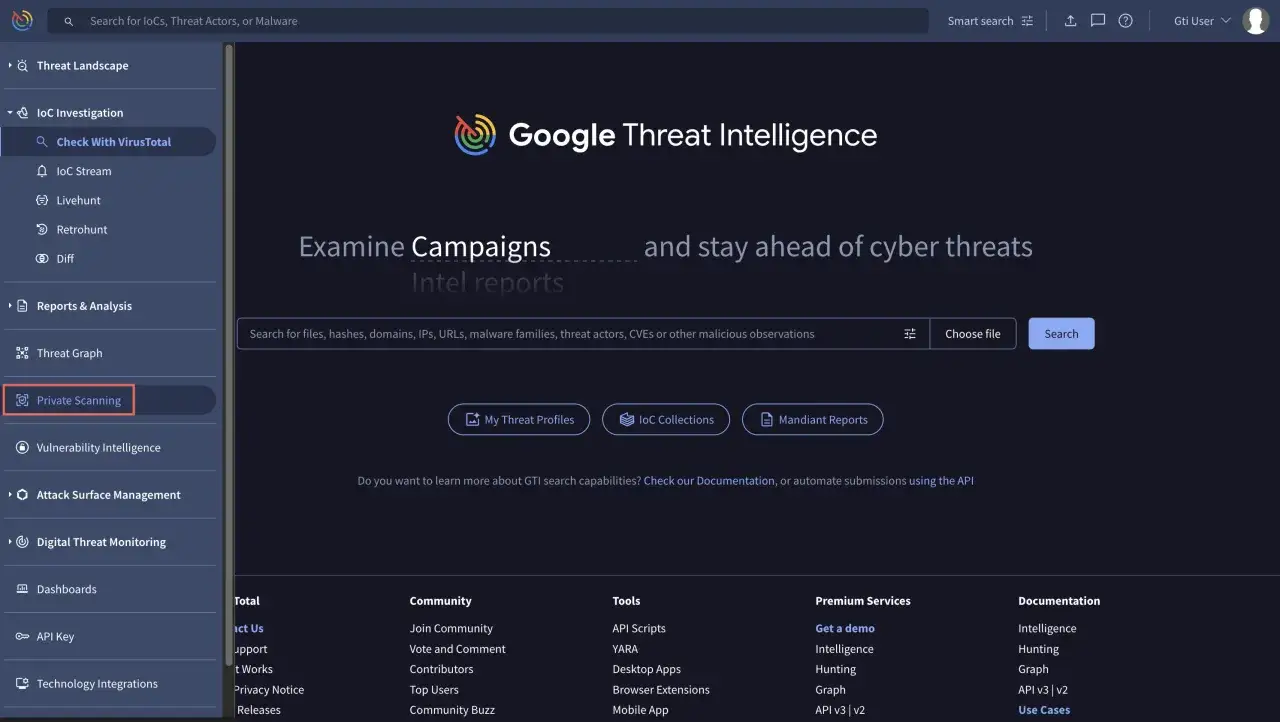Viewport: 1280px width, 722px height.
Task: Click the Threat Landscape sidebar icon
Action: click(23, 66)
